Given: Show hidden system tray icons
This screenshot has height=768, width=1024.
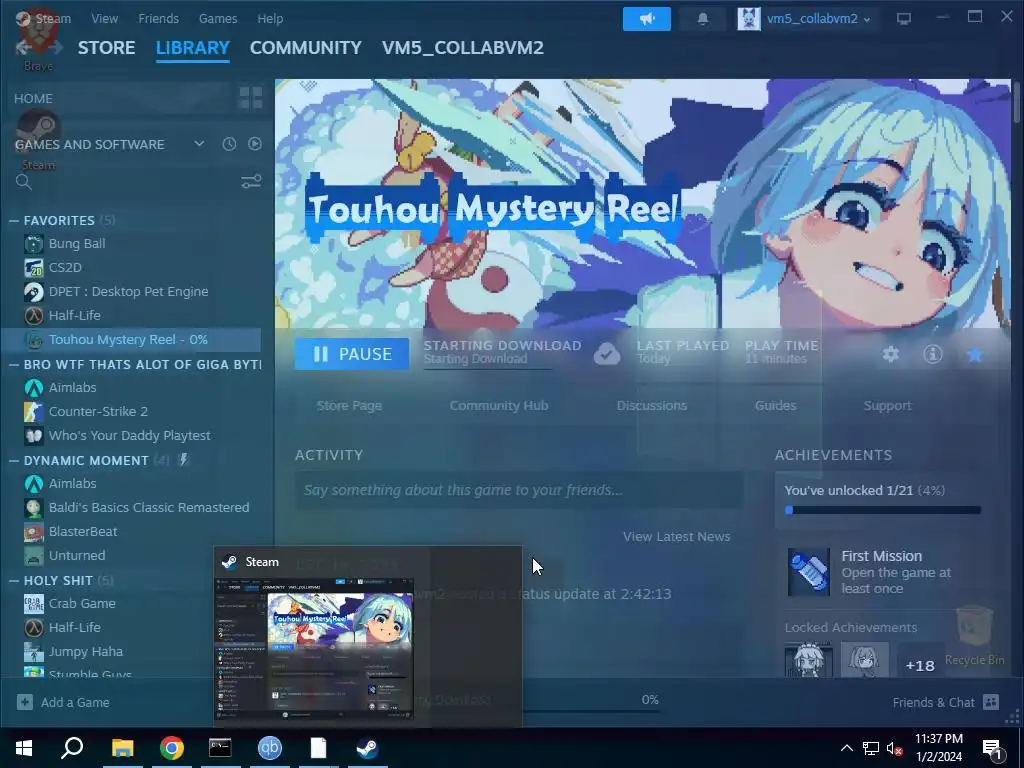Looking at the screenshot, I should pos(846,748).
